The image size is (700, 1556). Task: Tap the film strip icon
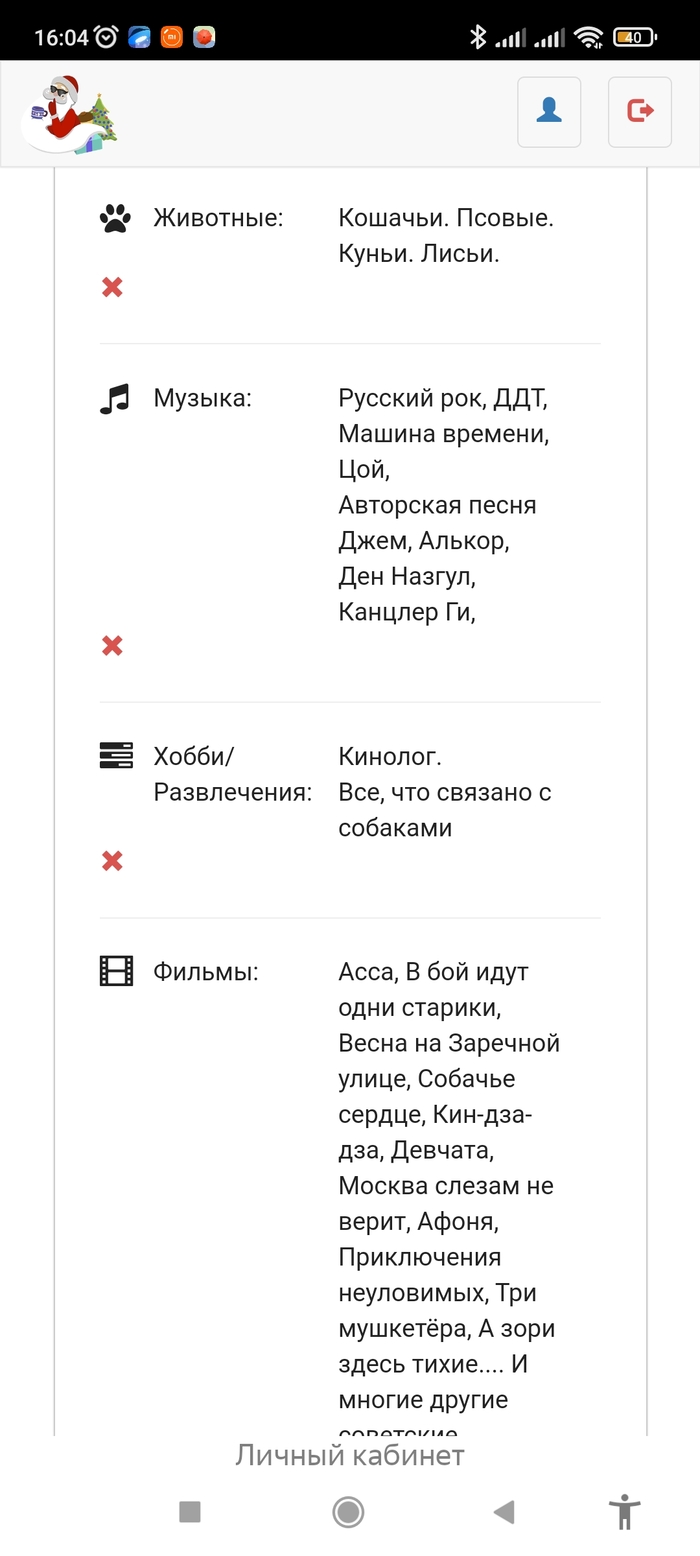pos(116,971)
